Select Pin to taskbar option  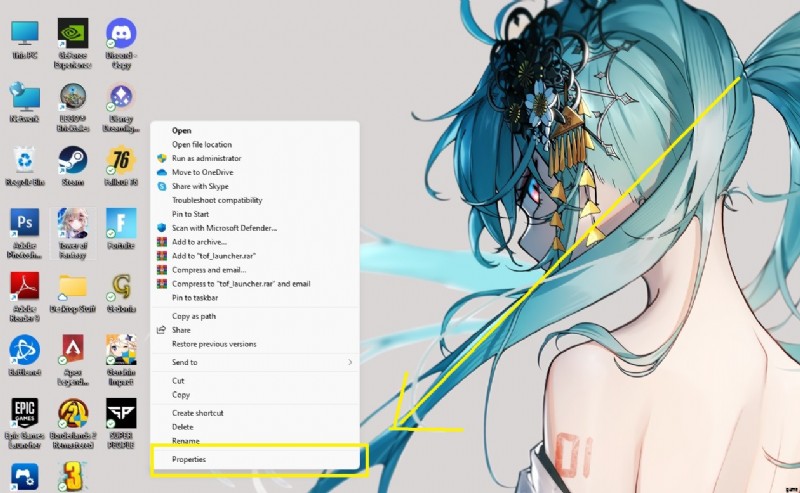point(195,298)
